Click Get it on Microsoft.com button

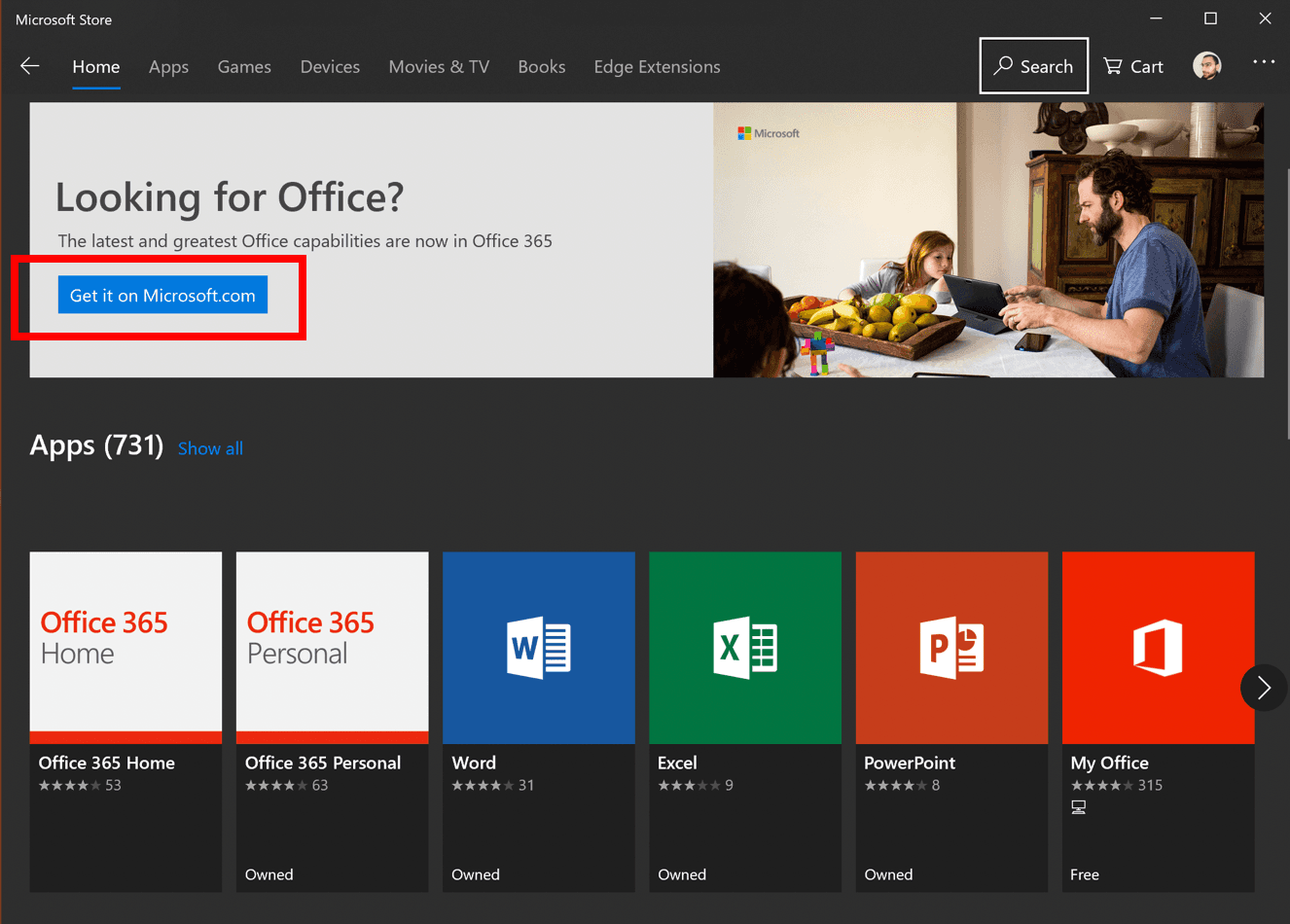(x=162, y=295)
